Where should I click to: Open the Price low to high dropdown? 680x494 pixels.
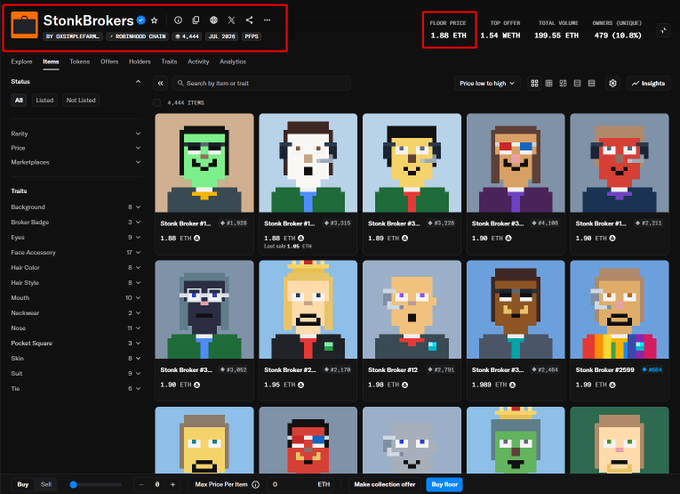487,83
